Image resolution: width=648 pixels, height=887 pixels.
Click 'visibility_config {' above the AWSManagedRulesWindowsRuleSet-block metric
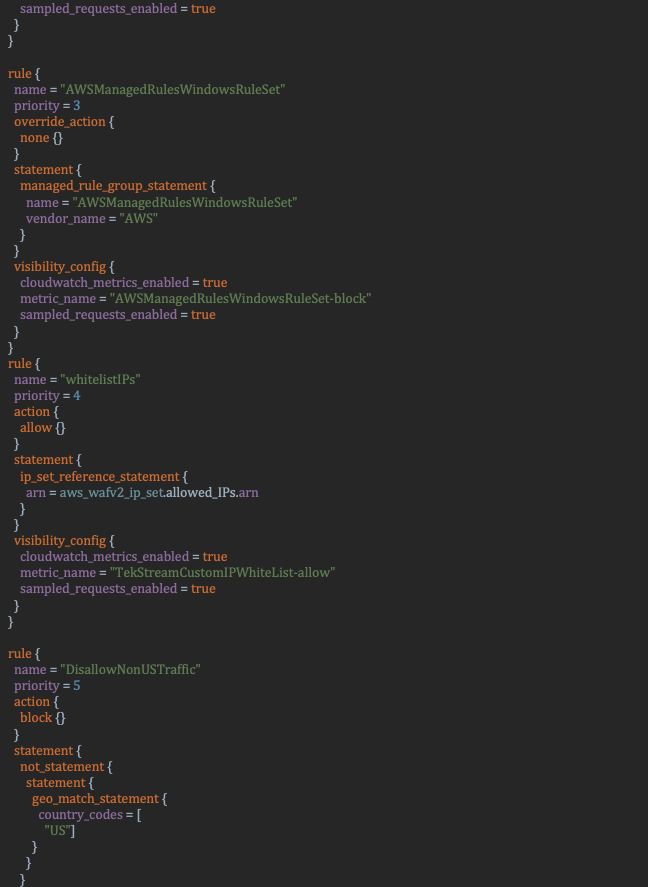(64, 267)
